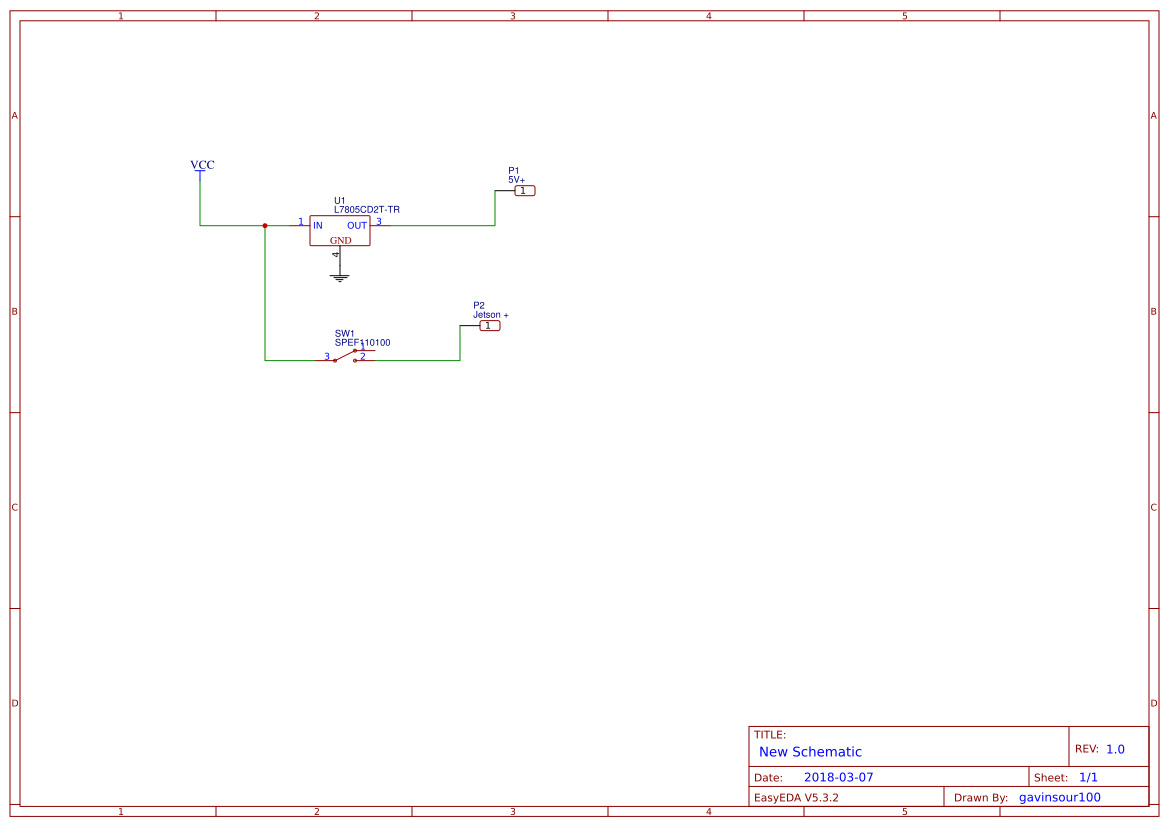Select the GND ground symbol below U1

click(340, 277)
